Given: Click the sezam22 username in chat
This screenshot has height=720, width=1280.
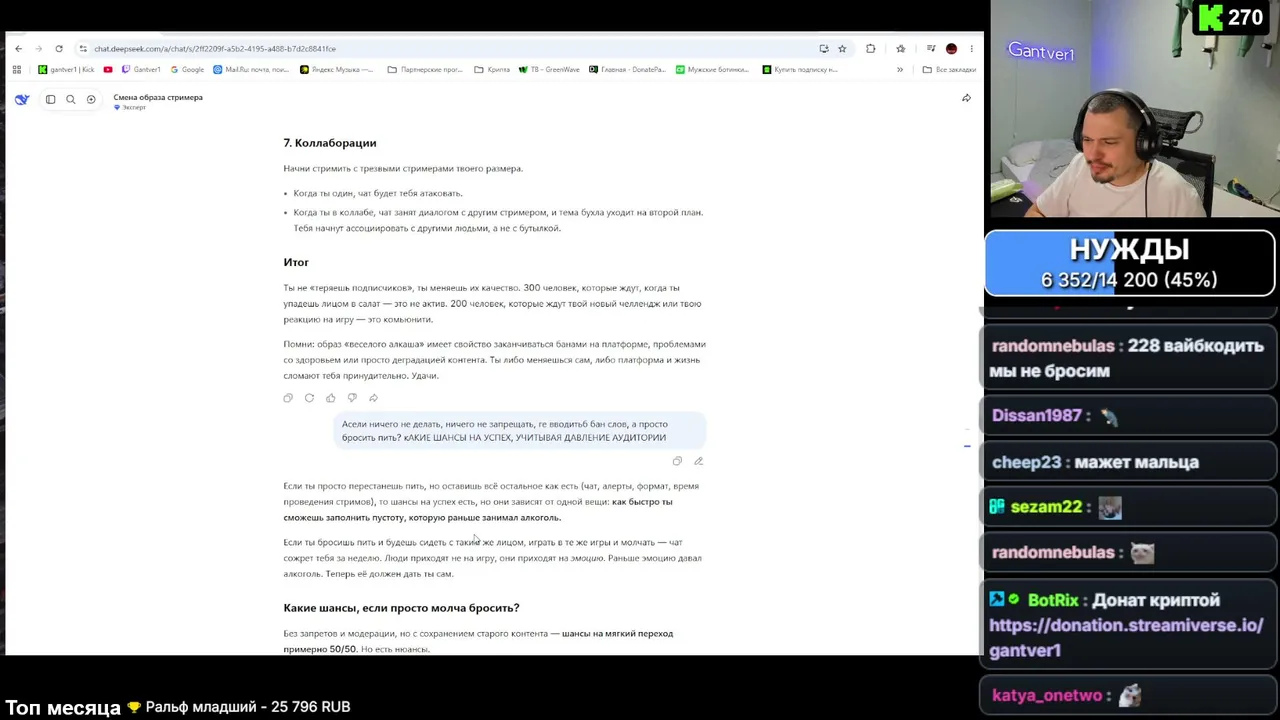Looking at the screenshot, I should tap(1046, 507).
